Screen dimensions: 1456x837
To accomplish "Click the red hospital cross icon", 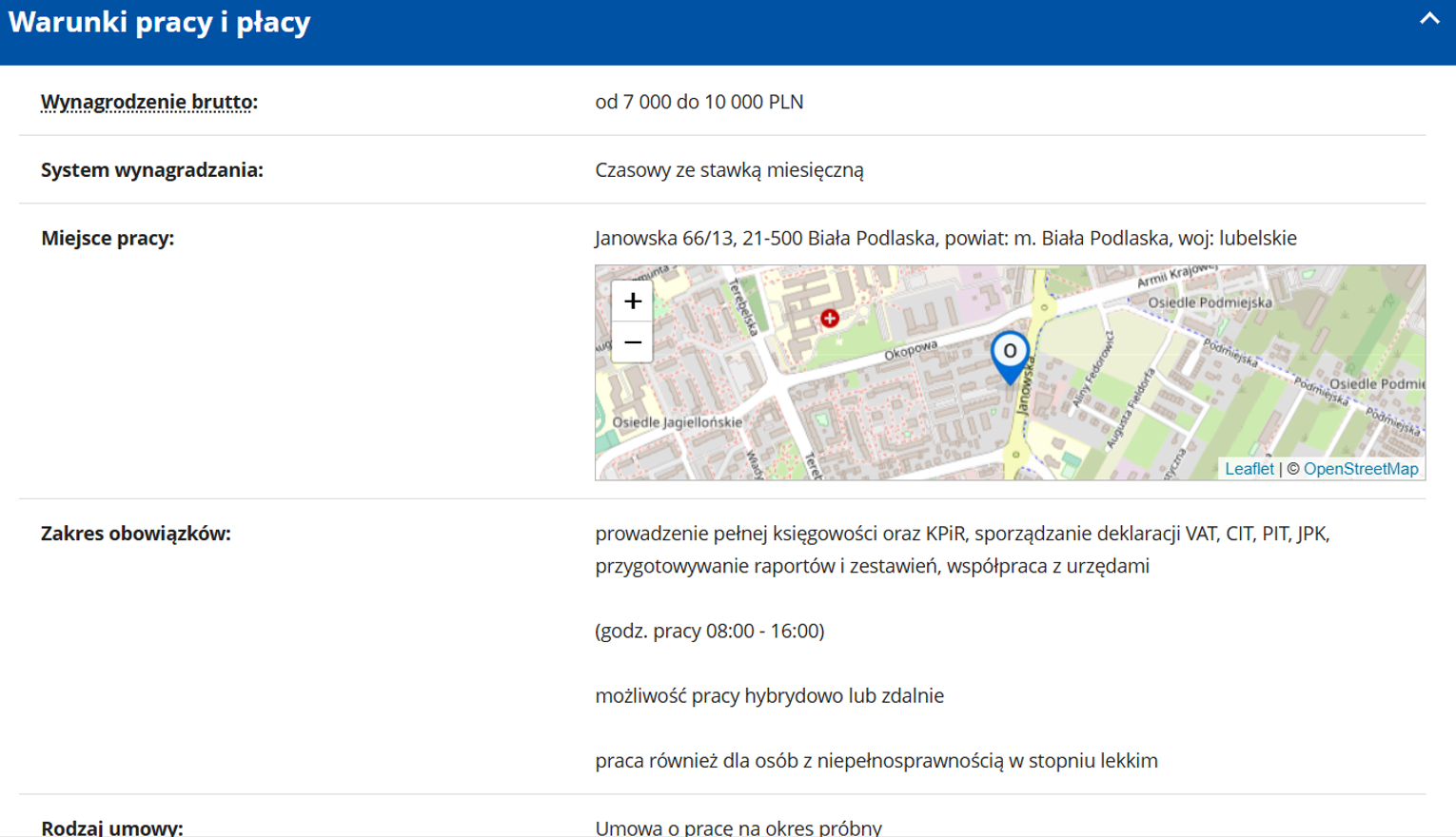I will tap(830, 319).
